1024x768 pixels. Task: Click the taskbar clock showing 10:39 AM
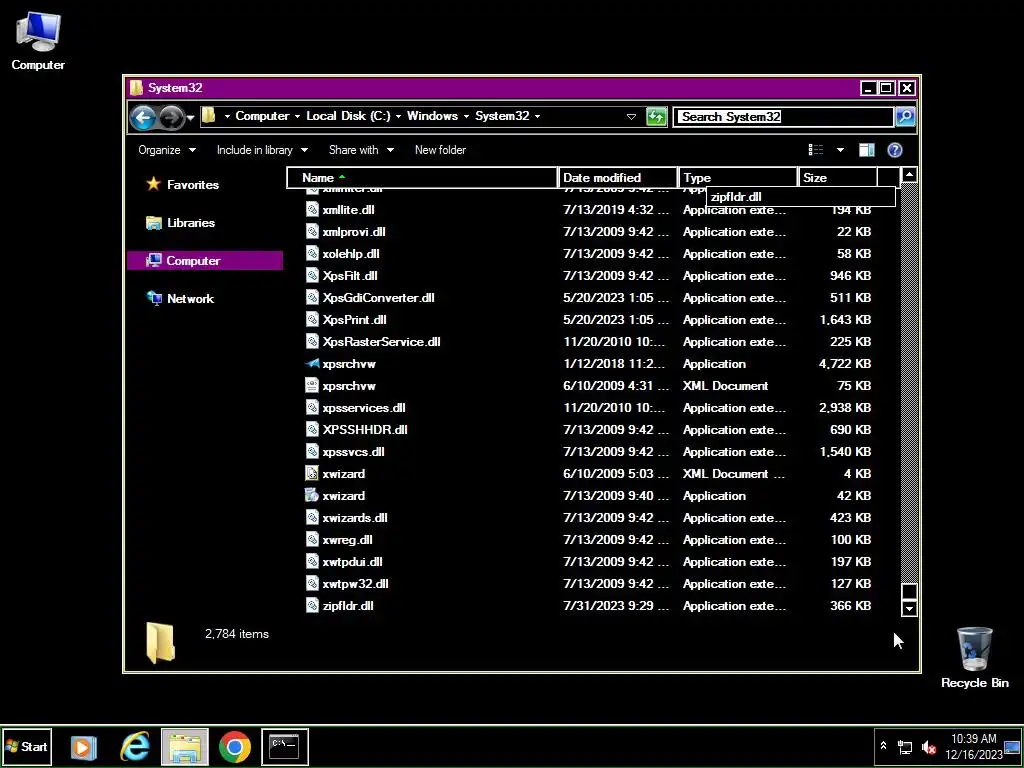tap(974, 746)
